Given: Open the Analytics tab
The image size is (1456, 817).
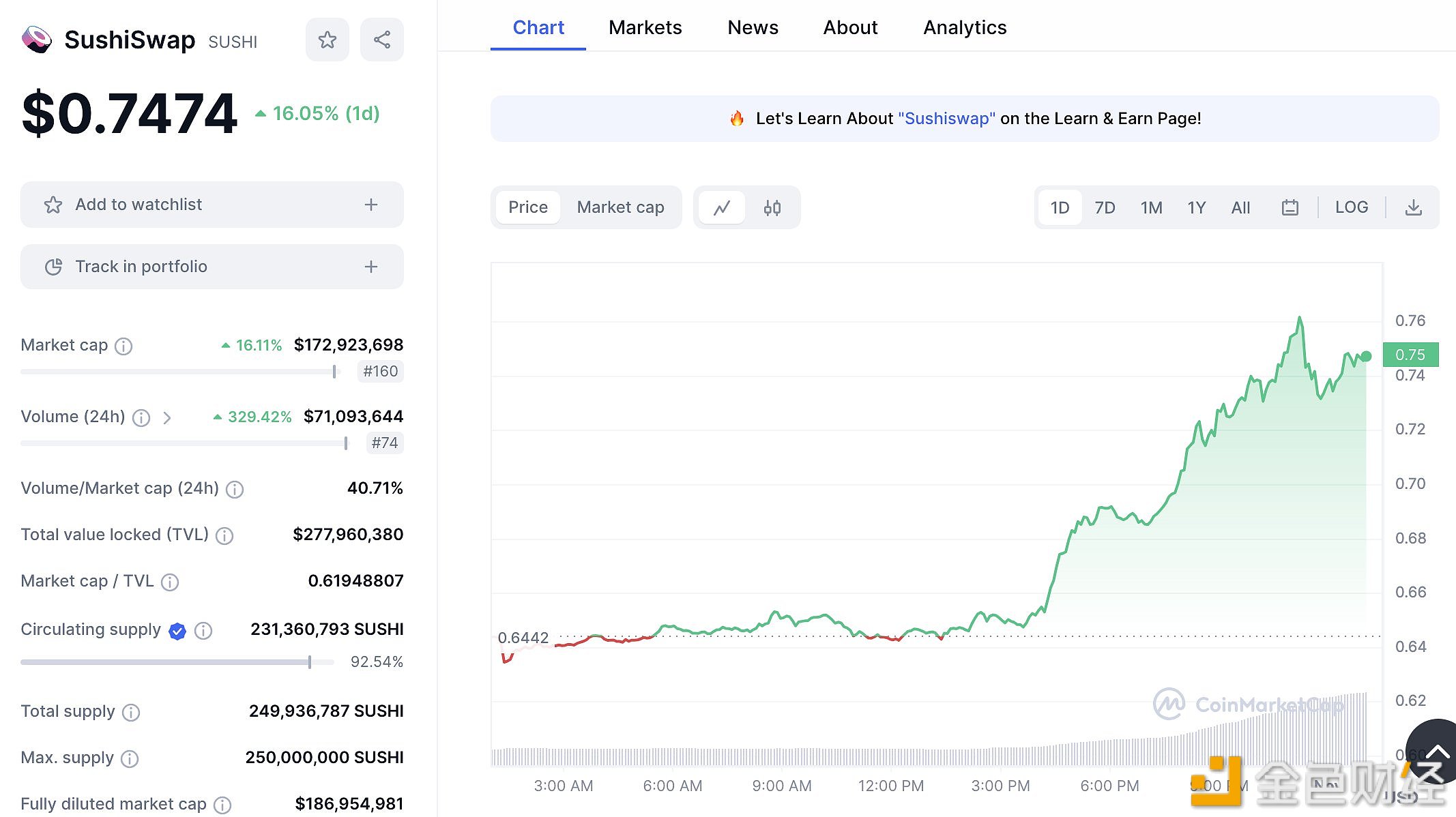Looking at the screenshot, I should 965,27.
